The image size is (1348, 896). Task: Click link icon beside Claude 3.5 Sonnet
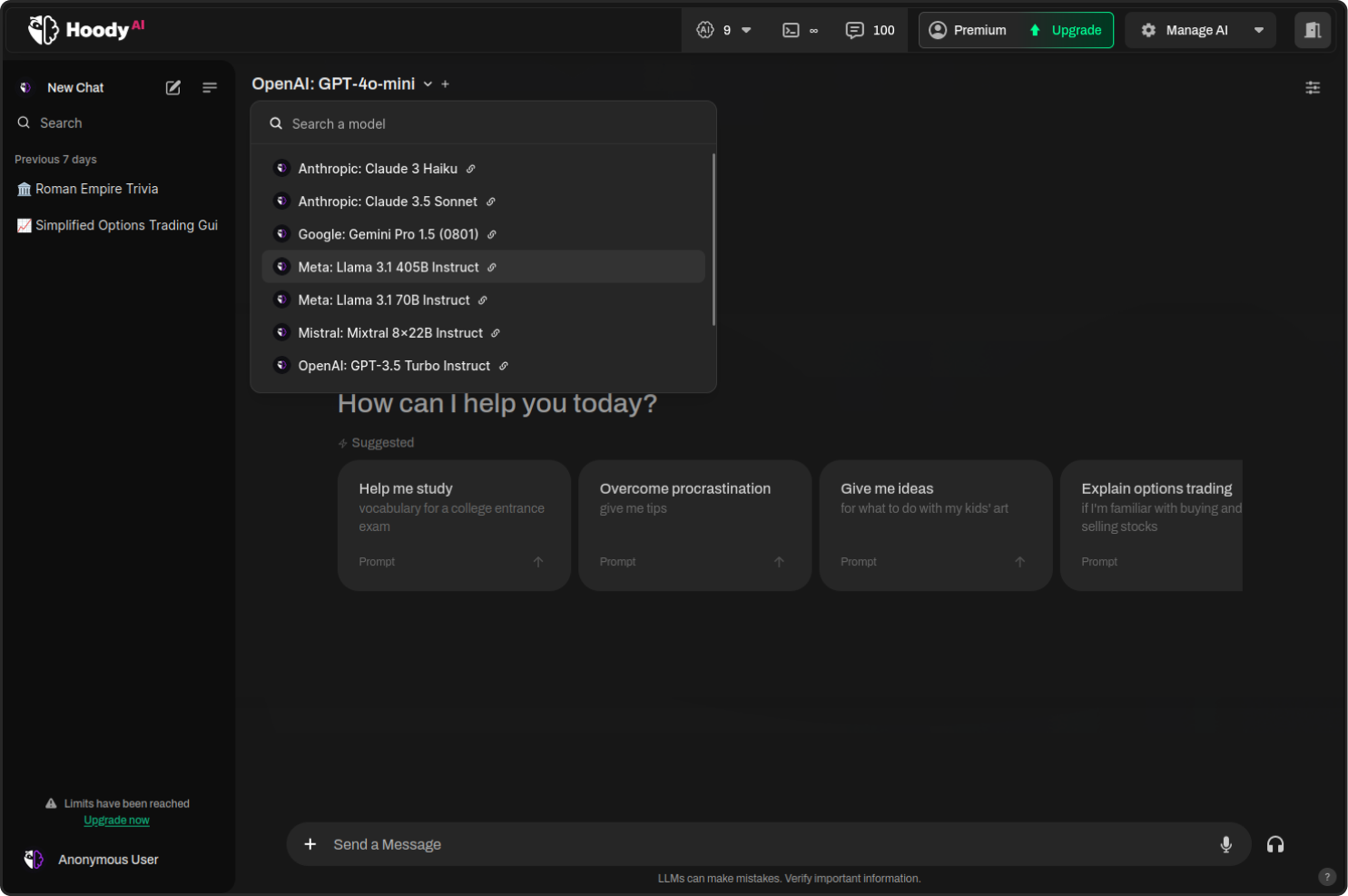pos(490,202)
